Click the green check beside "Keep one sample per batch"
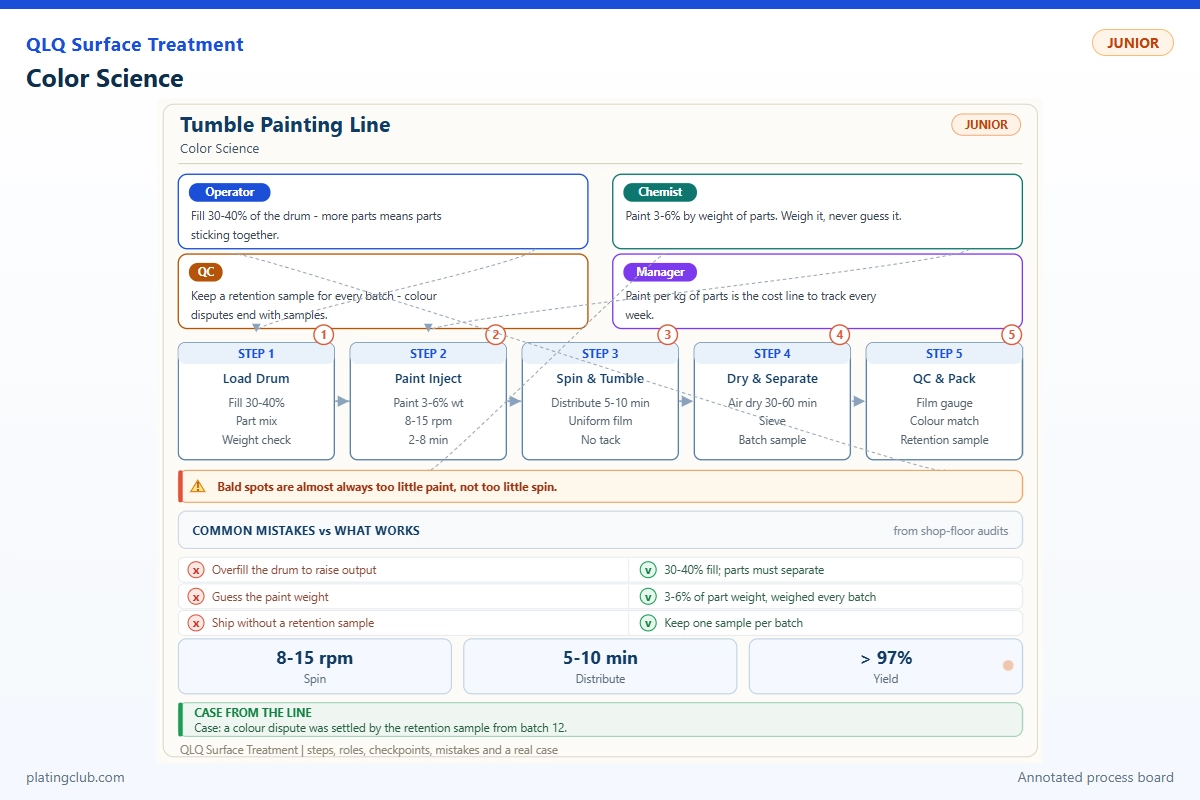Screen dimensions: 1200x800 (648, 623)
